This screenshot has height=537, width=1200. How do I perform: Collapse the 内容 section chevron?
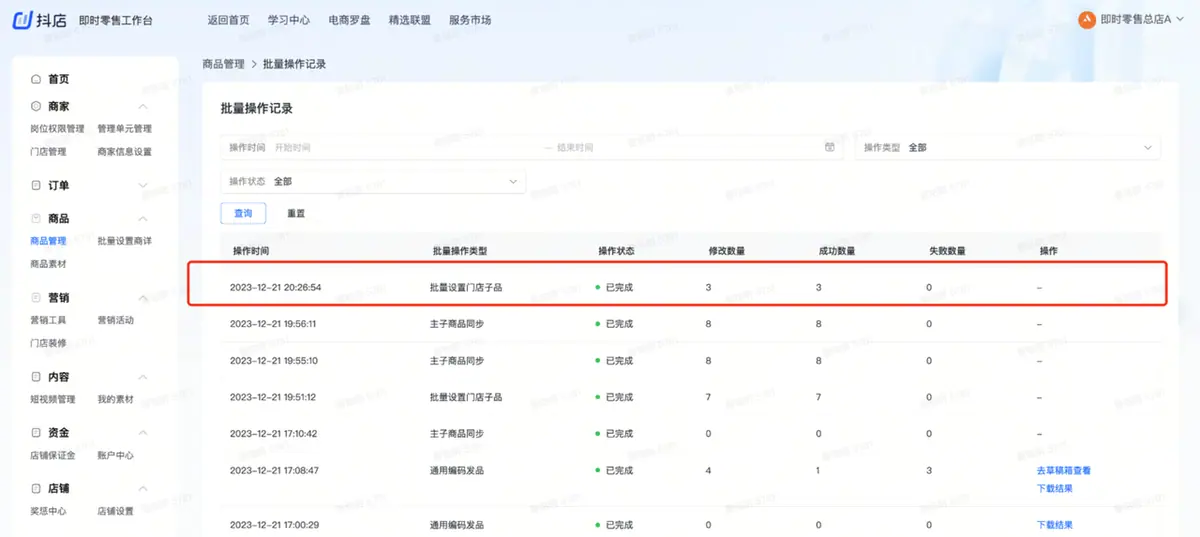tap(143, 377)
